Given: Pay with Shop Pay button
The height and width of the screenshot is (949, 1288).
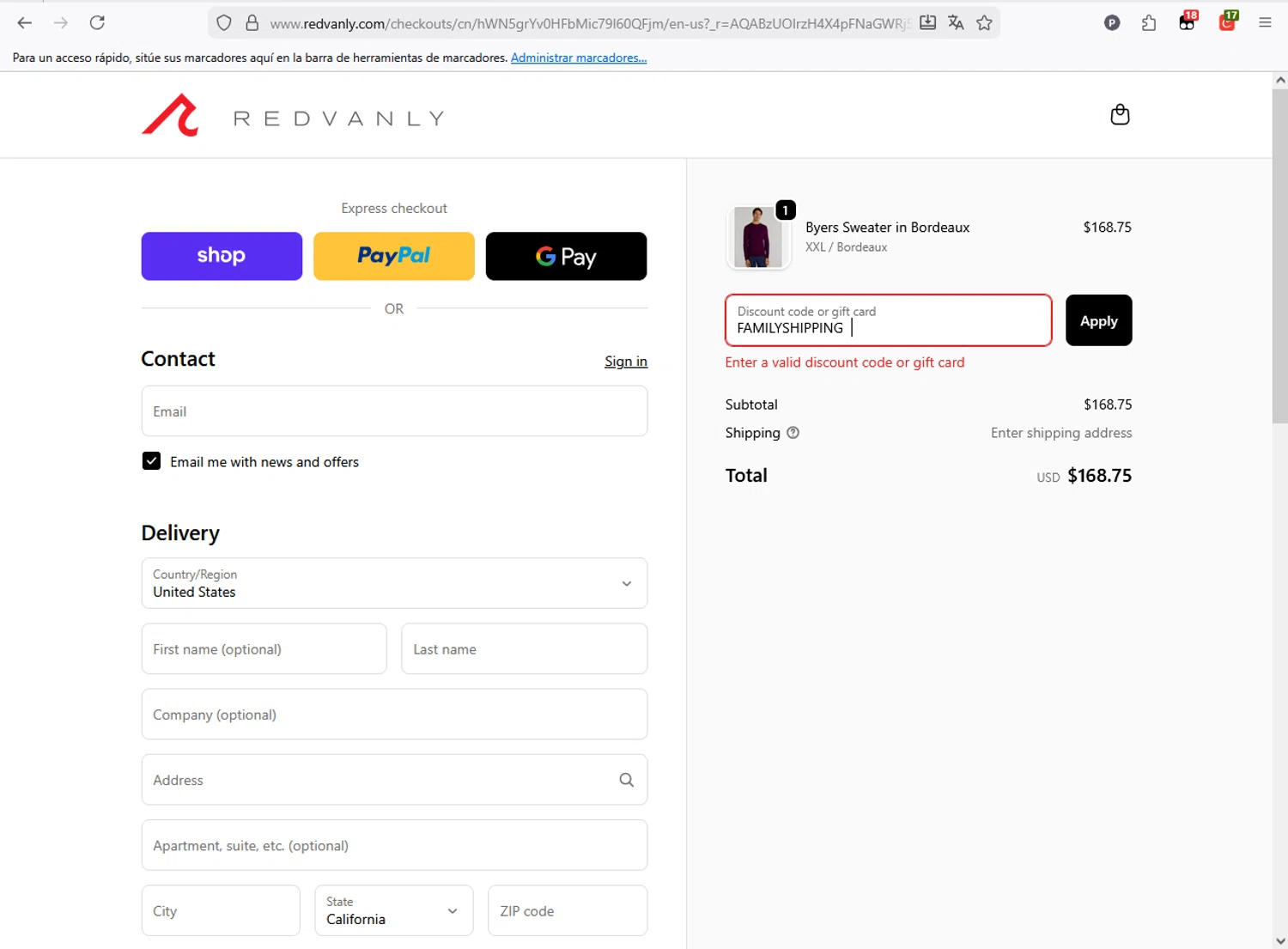Looking at the screenshot, I should click(x=222, y=256).
